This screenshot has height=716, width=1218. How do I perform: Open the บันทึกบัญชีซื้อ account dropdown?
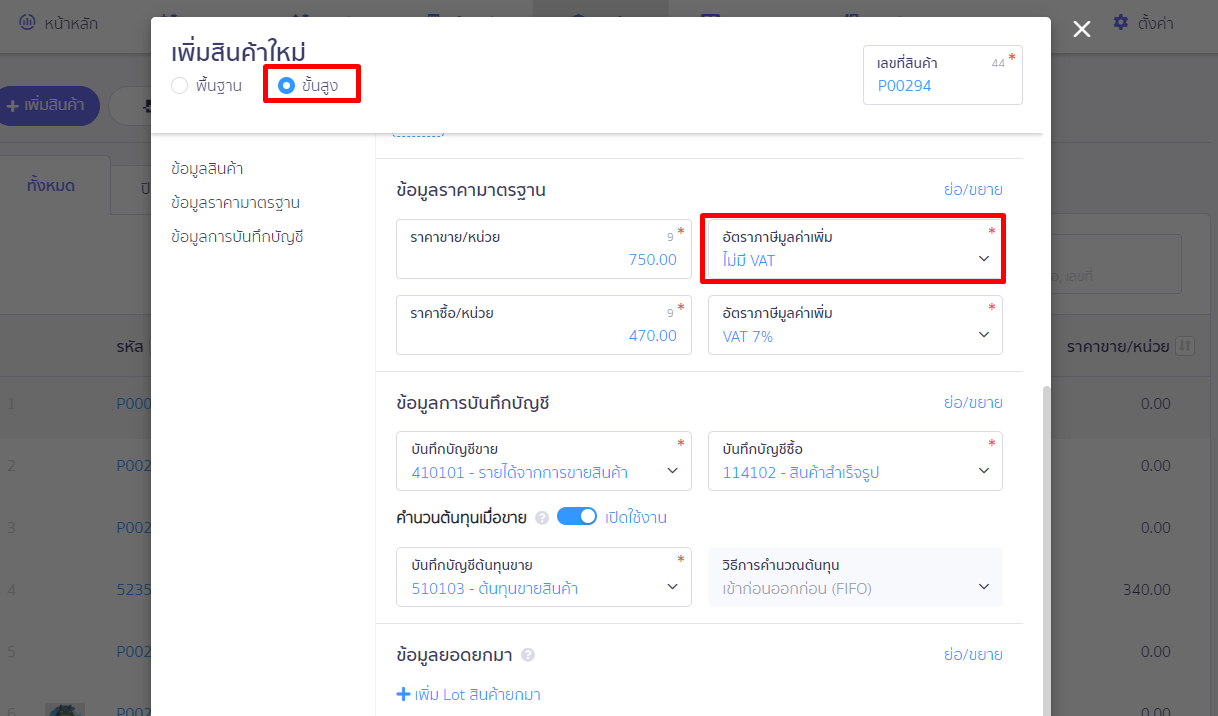point(855,461)
